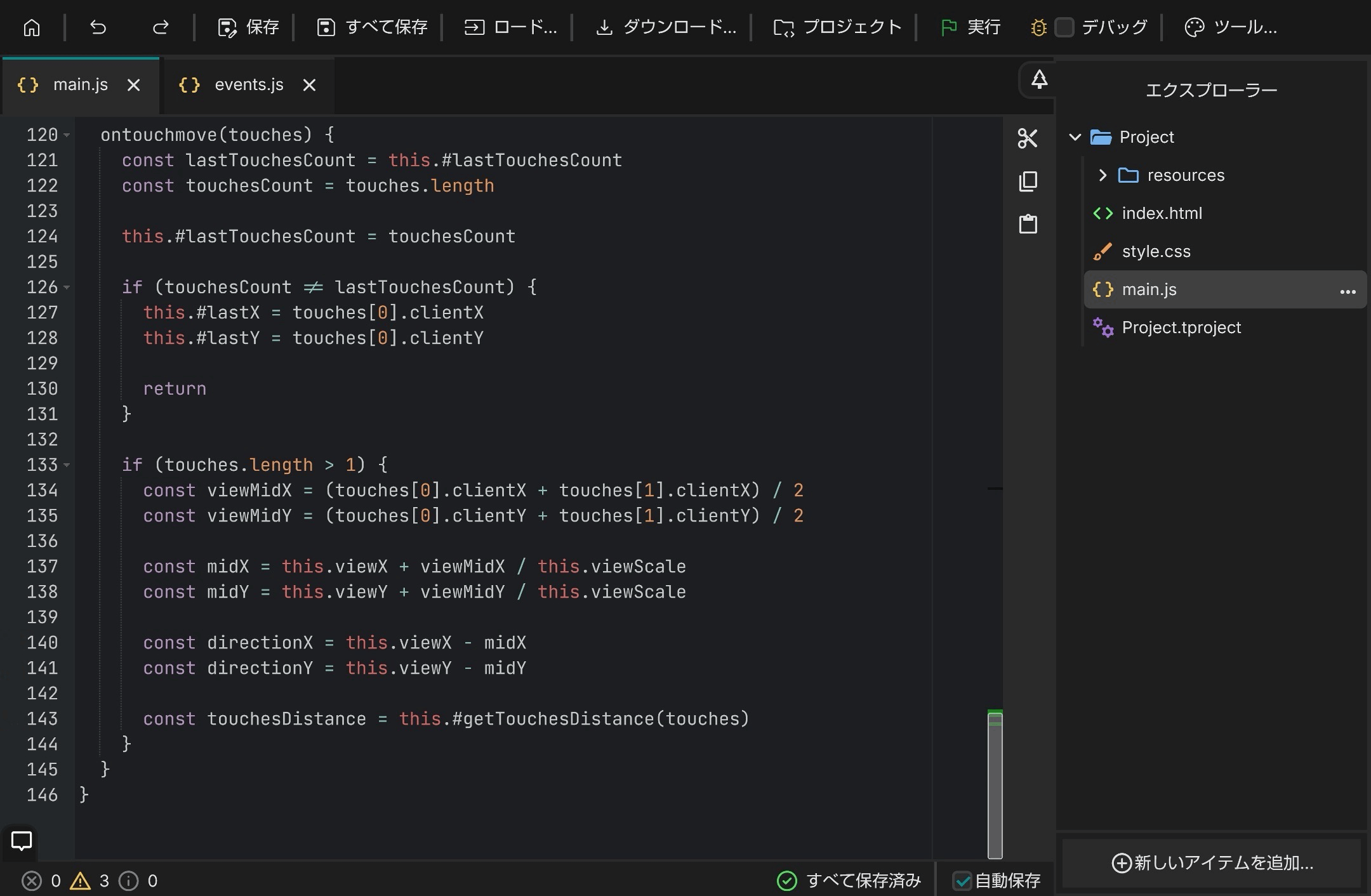Click 新しいアイテムを追加 button

point(1212,863)
